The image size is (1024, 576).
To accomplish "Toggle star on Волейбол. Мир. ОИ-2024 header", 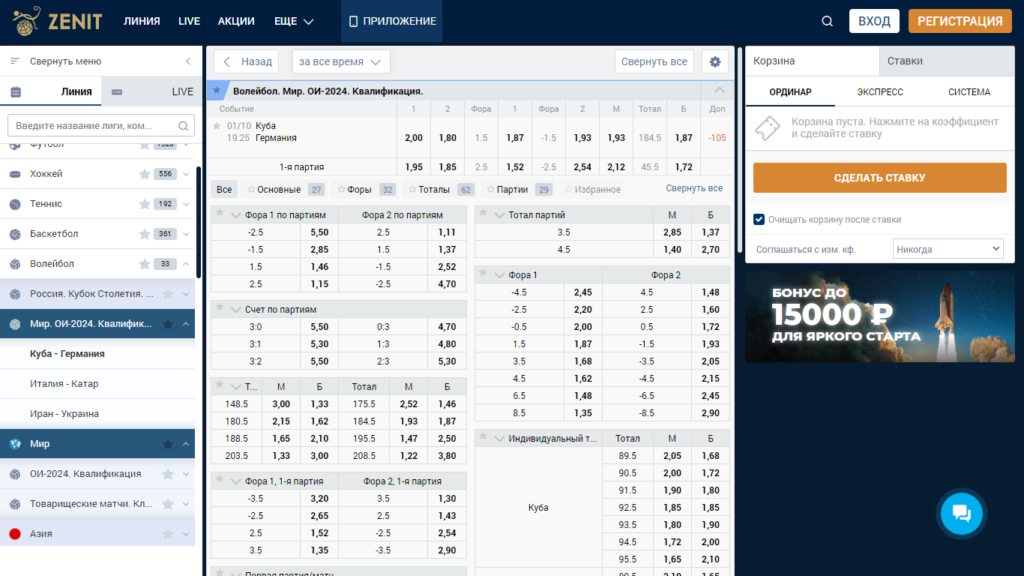I will coord(217,91).
